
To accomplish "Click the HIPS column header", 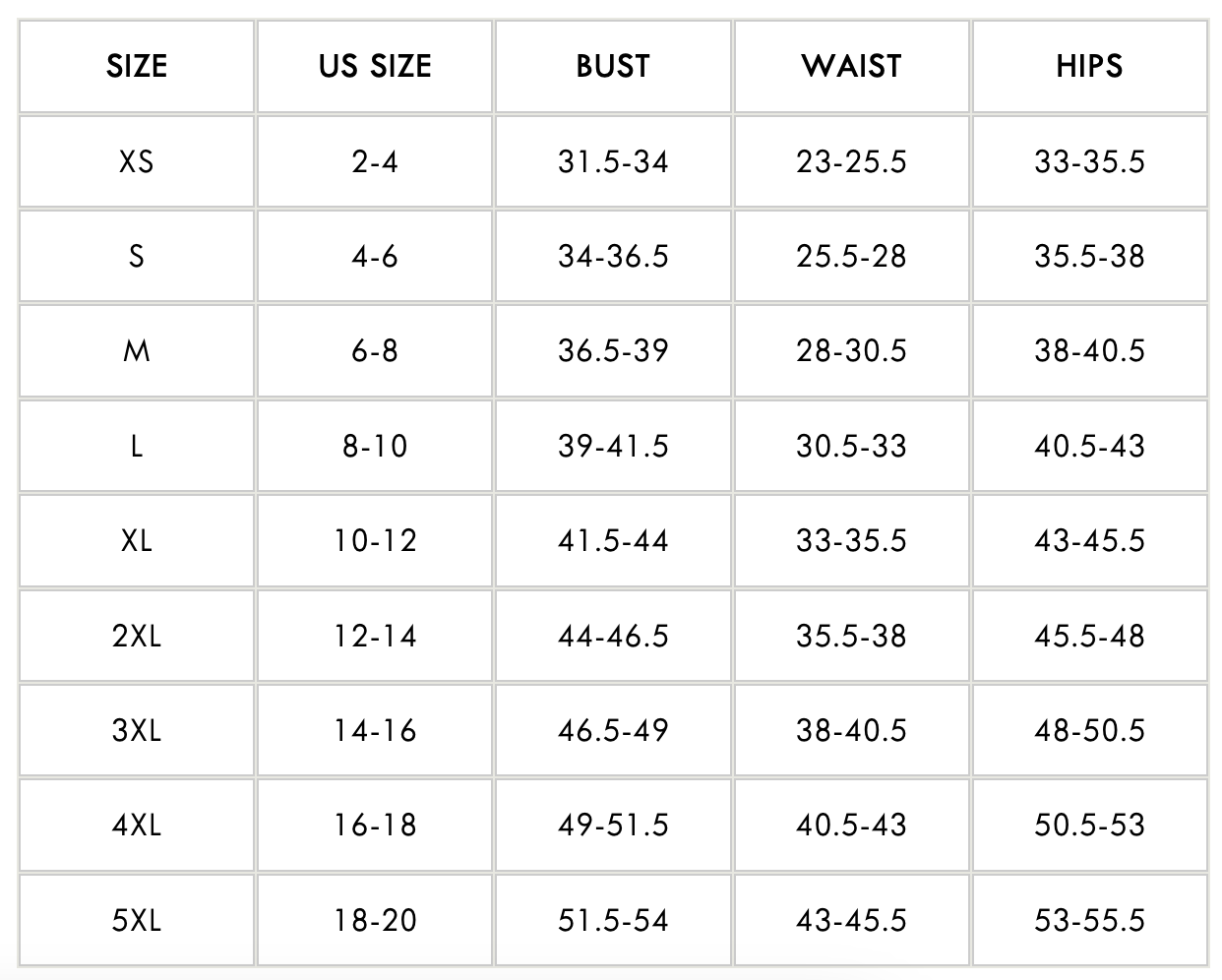I will pos(1089,67).
